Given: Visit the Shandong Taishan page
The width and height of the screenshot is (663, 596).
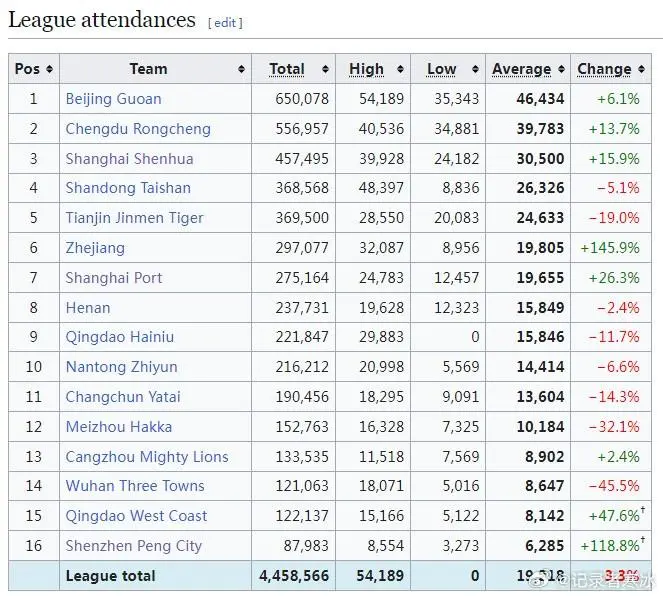Looking at the screenshot, I should [x=128, y=188].
